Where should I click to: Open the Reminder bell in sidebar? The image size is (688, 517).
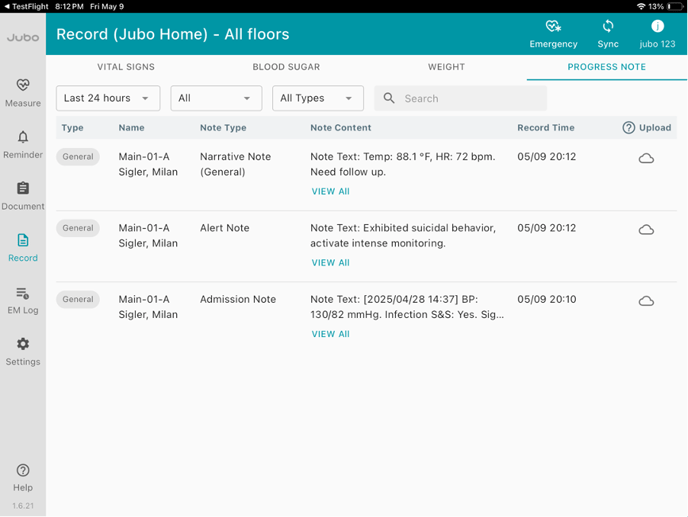pyautogui.click(x=23, y=145)
